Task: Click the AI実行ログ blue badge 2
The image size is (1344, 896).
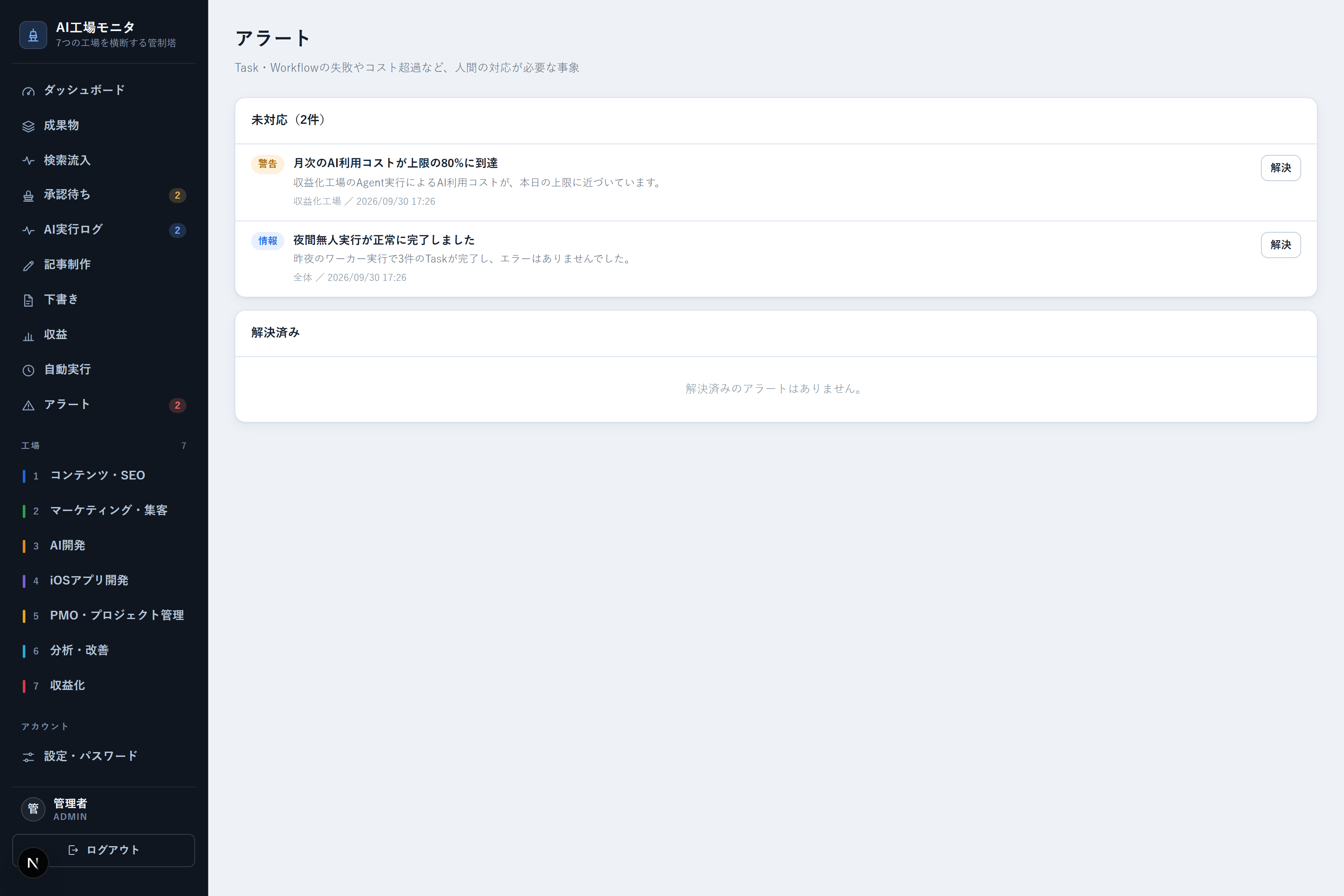Action: [x=177, y=230]
